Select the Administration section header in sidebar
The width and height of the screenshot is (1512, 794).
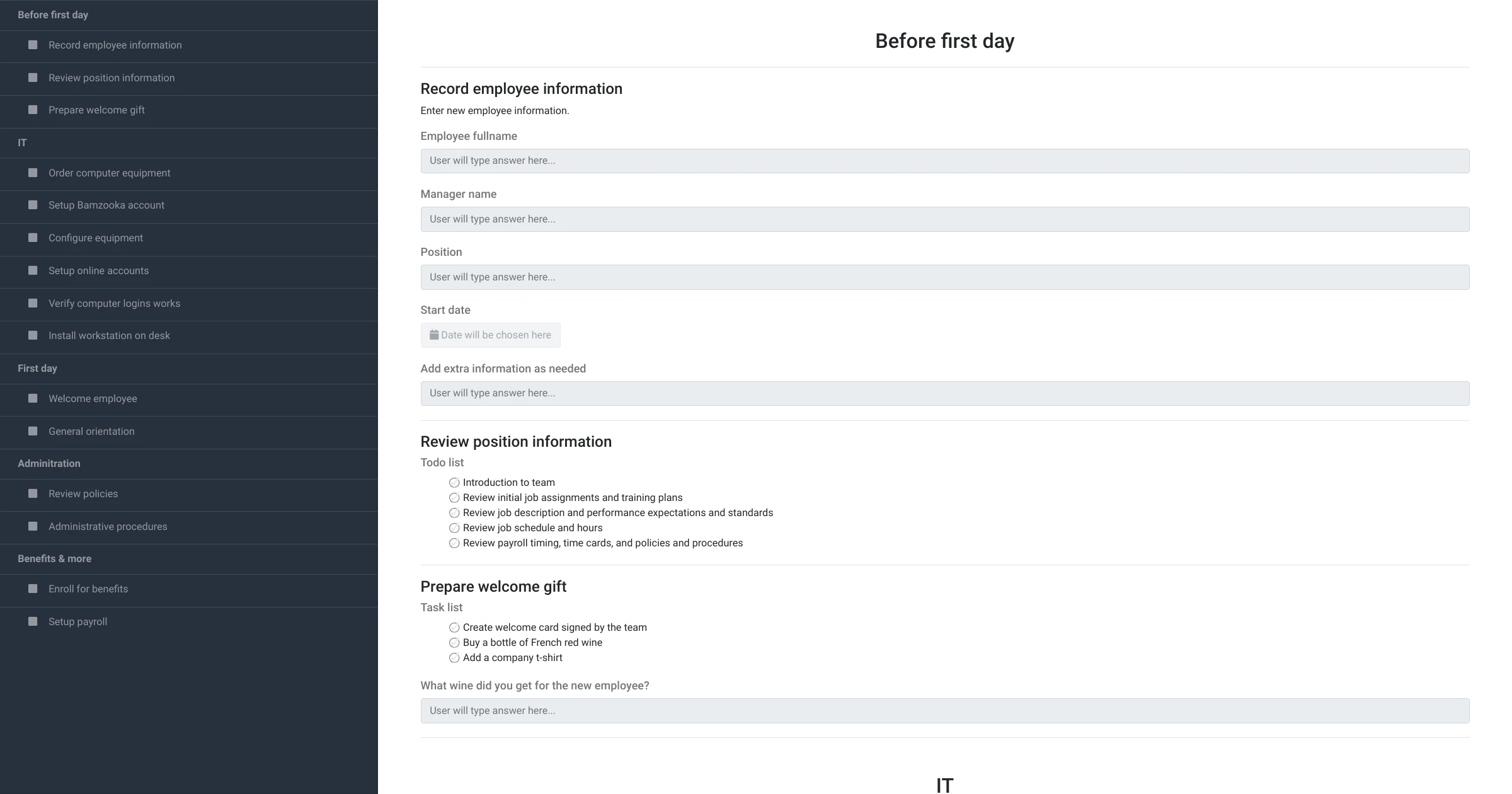click(49, 463)
